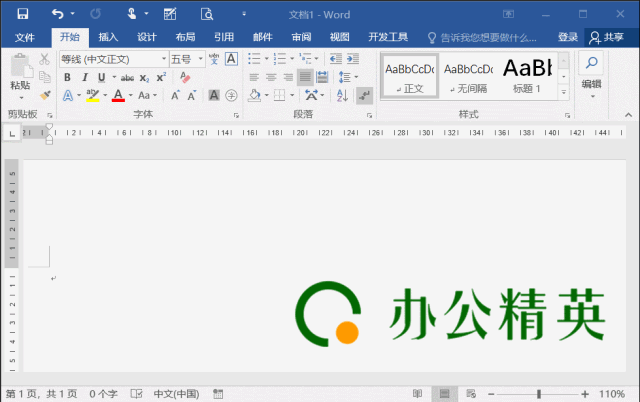Click the 登录 sign-in link
This screenshot has height=402, width=640.
tap(568, 38)
